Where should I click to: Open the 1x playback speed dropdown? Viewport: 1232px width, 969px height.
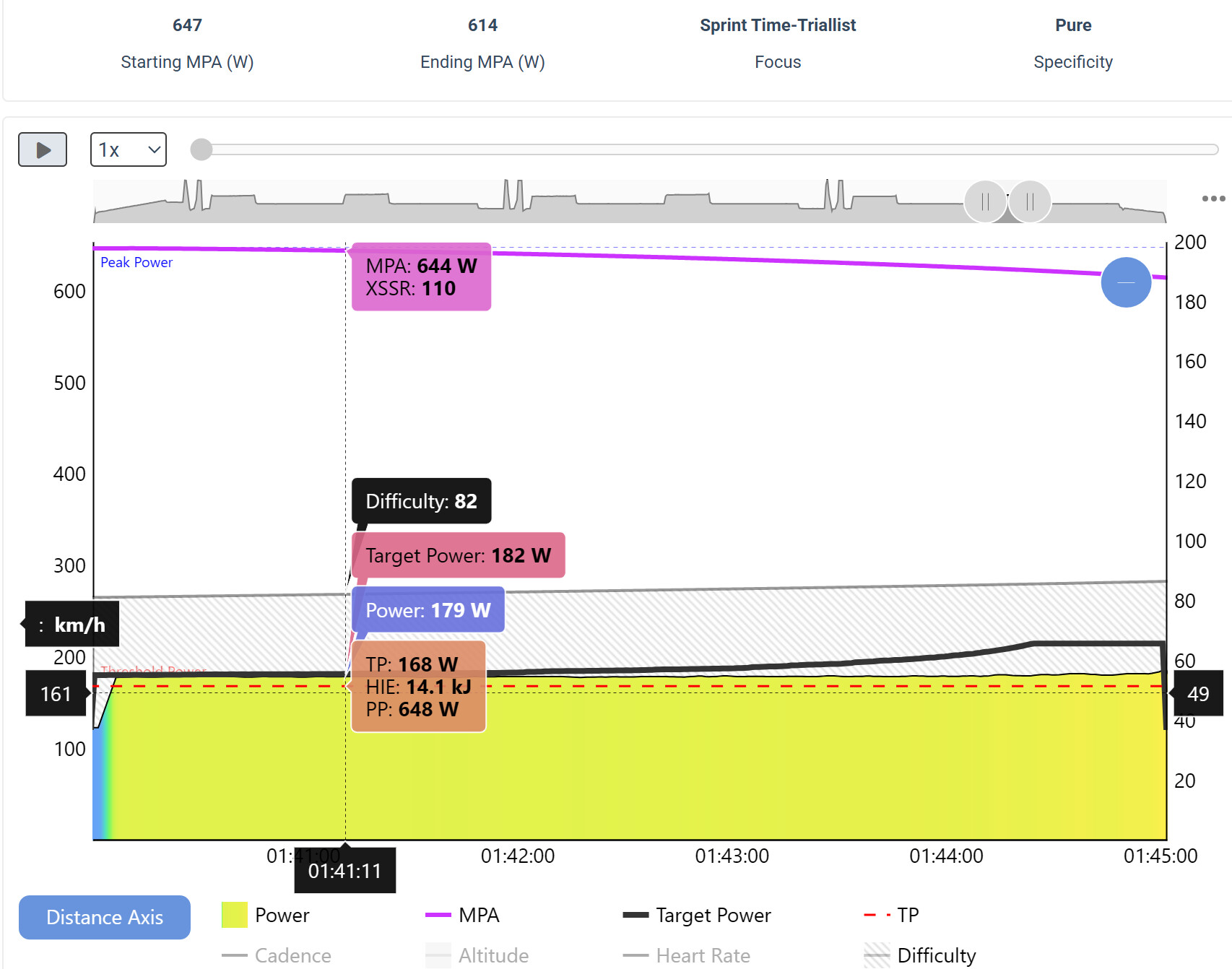129,149
